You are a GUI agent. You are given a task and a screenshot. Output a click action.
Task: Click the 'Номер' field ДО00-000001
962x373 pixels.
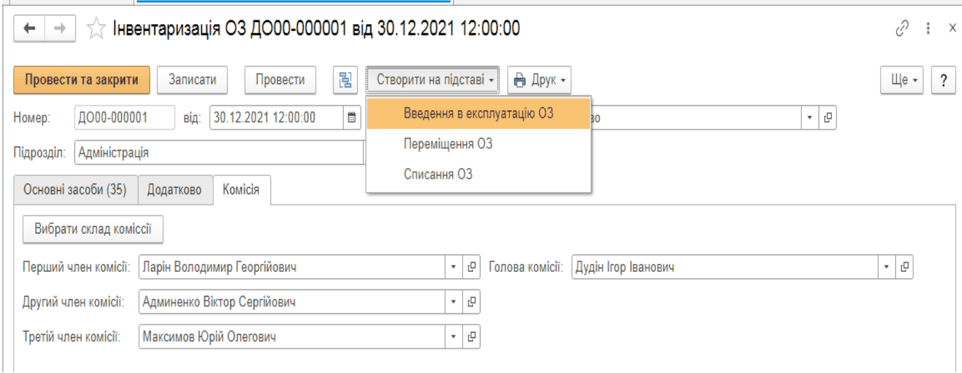coord(125,118)
